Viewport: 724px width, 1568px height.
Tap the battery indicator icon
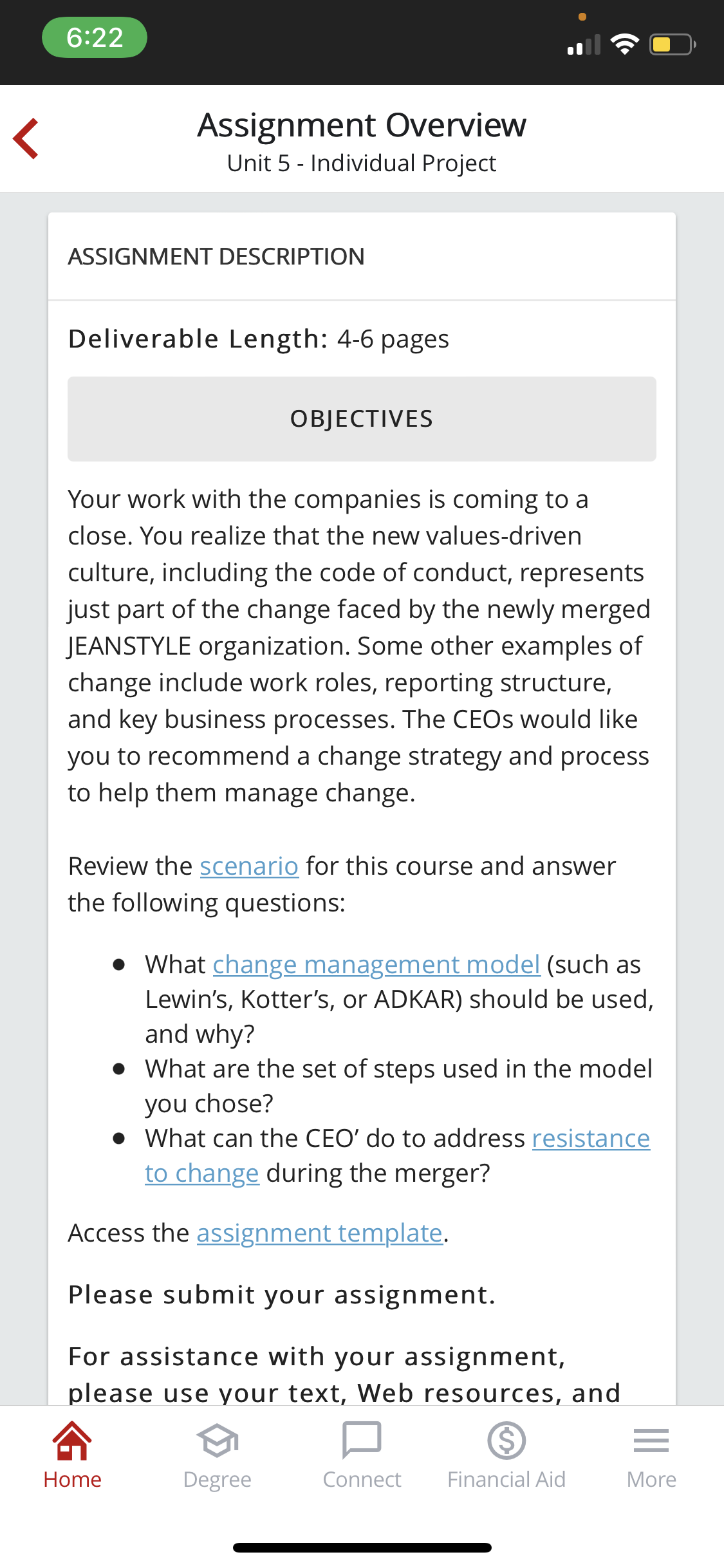click(x=672, y=44)
